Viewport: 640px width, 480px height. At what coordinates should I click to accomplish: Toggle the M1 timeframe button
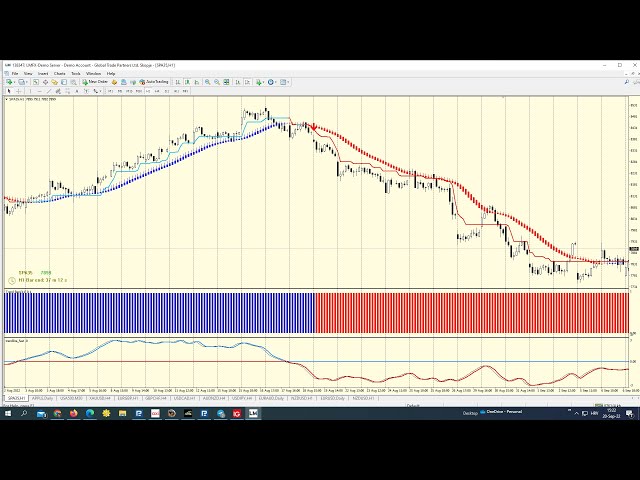pos(110,91)
